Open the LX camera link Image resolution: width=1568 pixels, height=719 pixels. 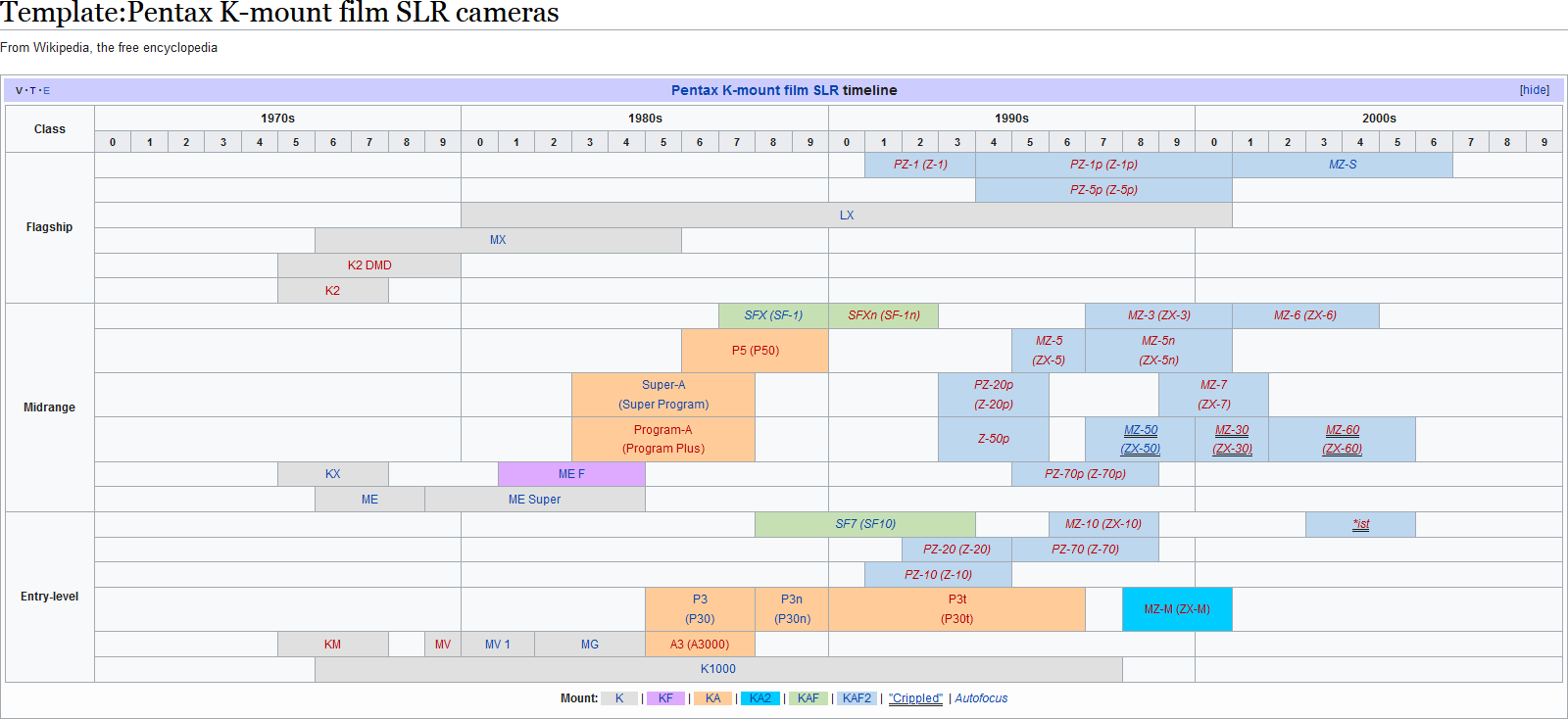pyautogui.click(x=847, y=216)
